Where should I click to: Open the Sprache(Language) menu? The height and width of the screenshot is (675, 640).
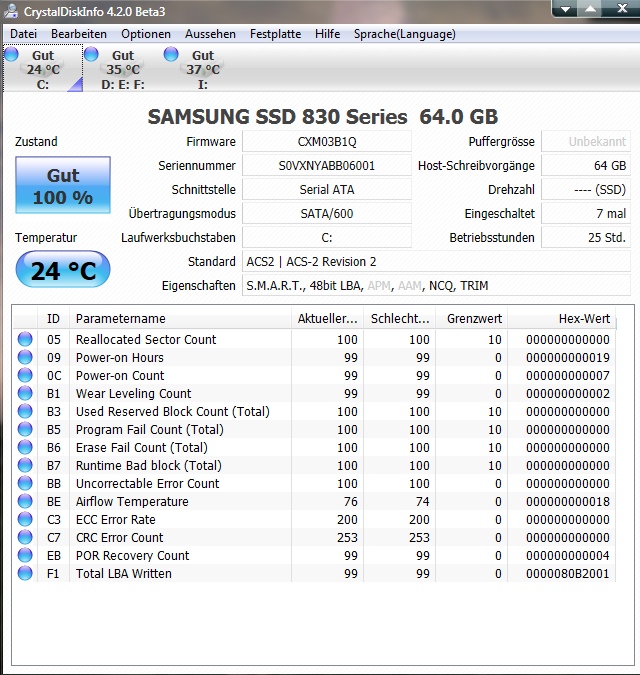(x=405, y=34)
